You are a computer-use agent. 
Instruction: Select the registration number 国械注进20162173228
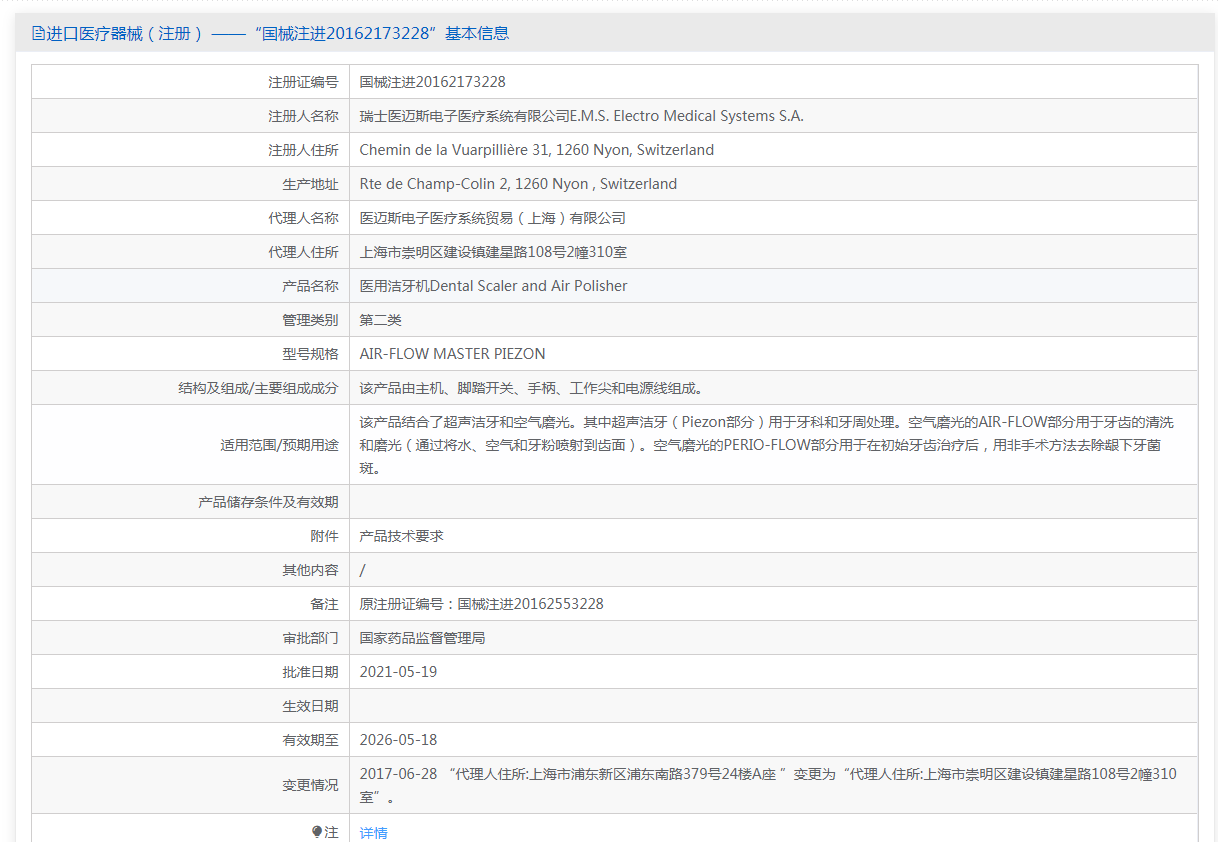pos(433,82)
